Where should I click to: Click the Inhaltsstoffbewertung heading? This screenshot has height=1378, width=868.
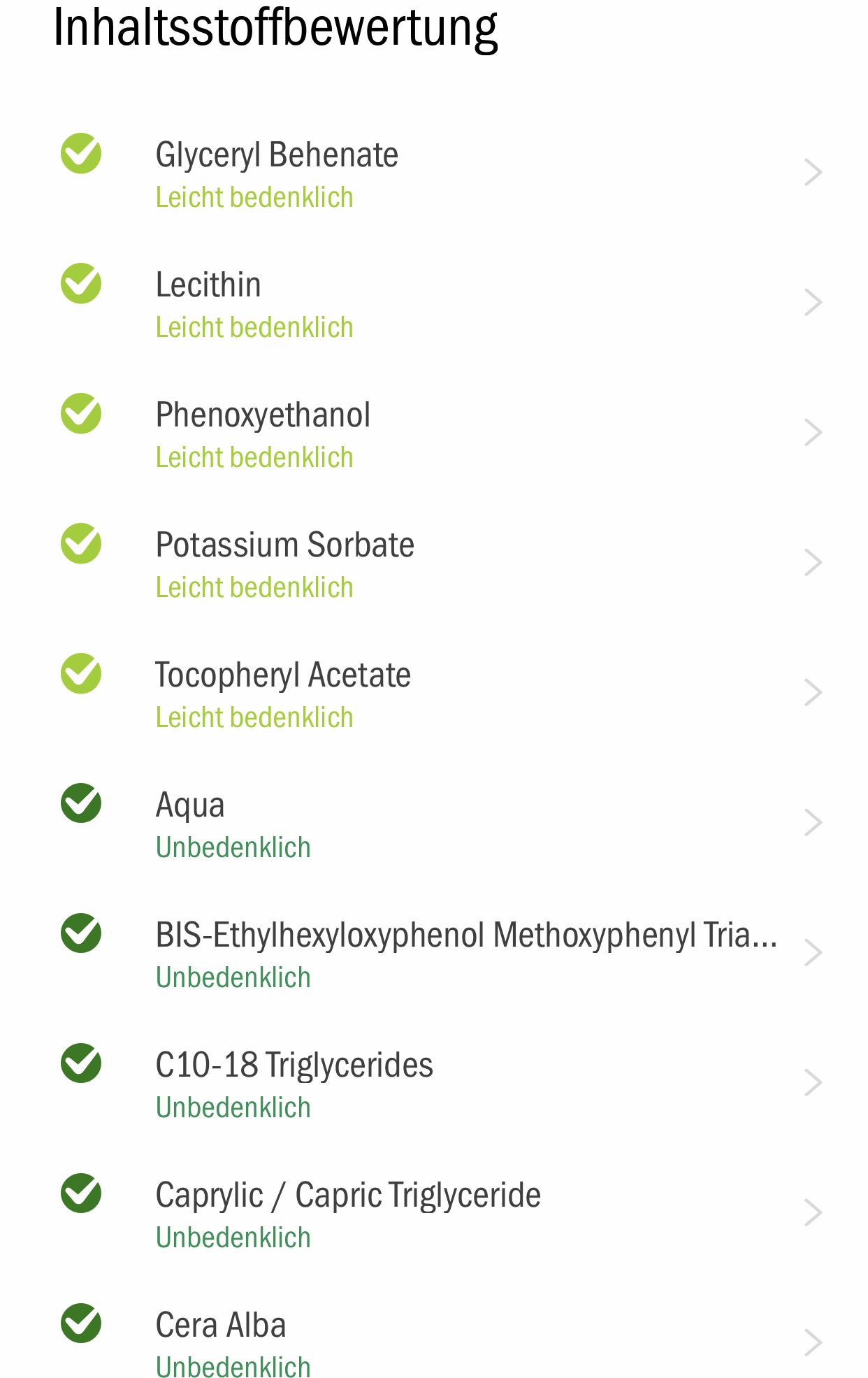[275, 28]
